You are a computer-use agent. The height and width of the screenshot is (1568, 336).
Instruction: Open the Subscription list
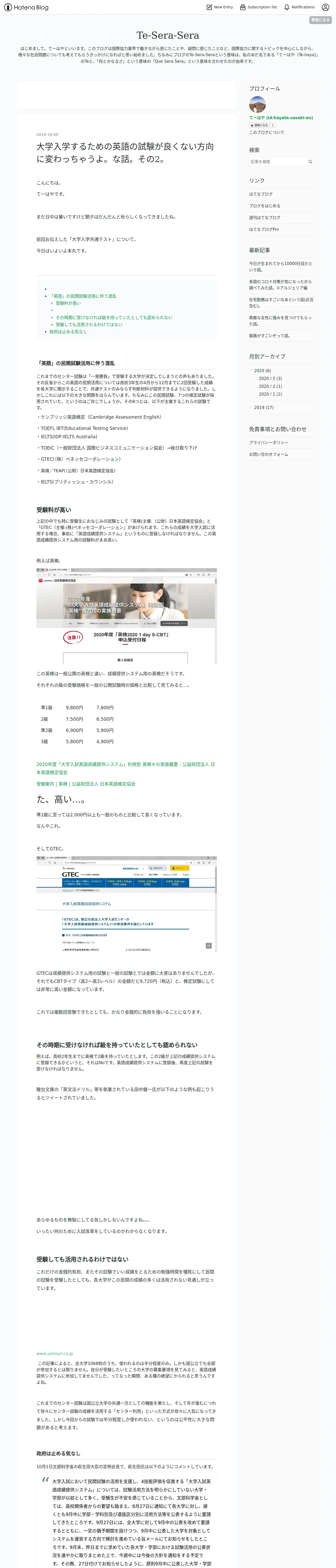[x=259, y=7]
